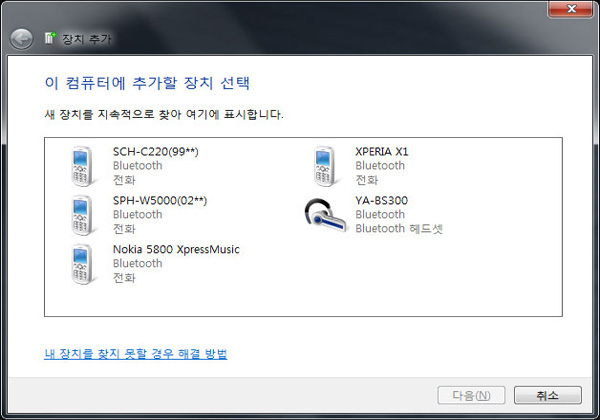Select the device name YA-BS300
Image resolution: width=600 pixels, height=420 pixels.
coord(382,201)
